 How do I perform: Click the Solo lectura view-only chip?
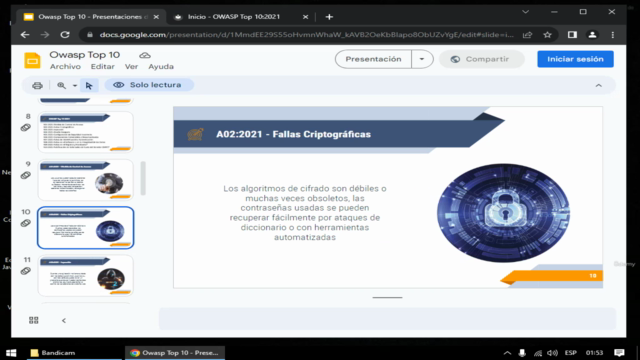pyautogui.click(x=149, y=85)
